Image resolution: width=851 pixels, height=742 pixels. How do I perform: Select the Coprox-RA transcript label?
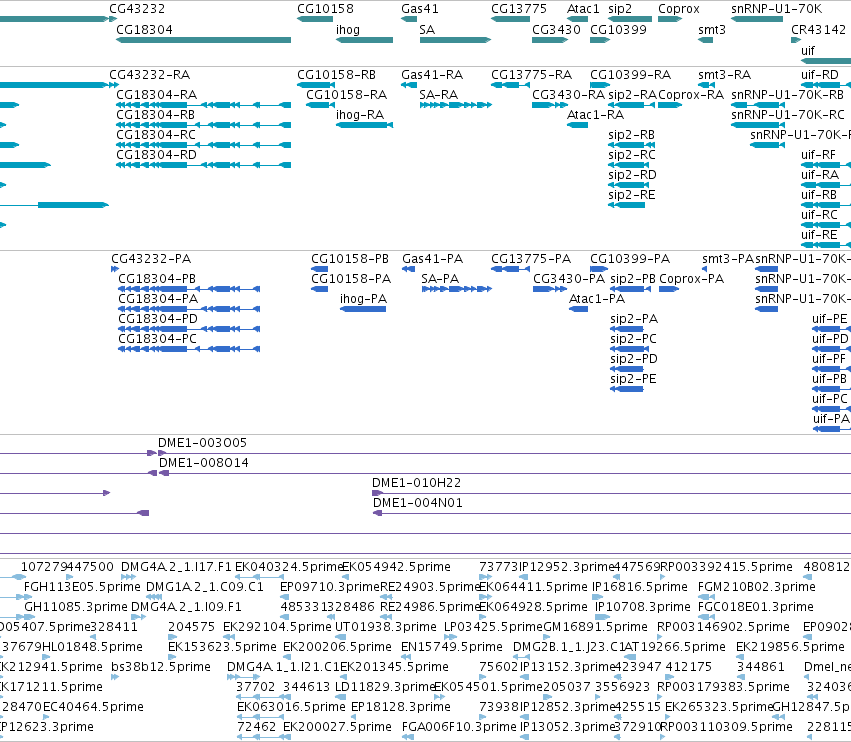[691, 95]
